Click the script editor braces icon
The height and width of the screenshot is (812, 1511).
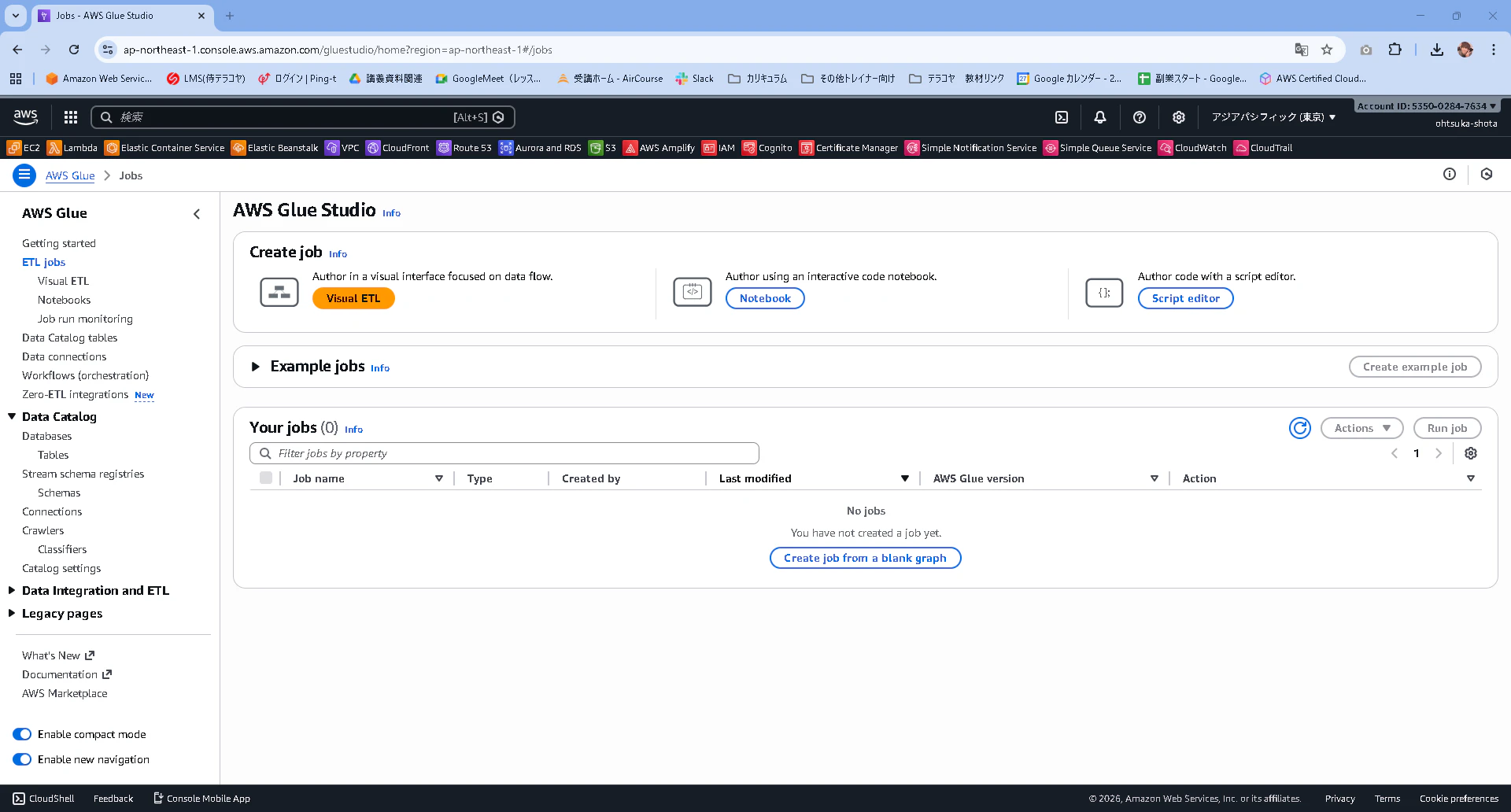tap(1104, 293)
